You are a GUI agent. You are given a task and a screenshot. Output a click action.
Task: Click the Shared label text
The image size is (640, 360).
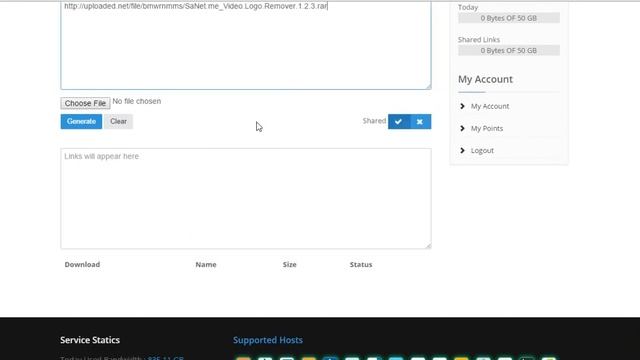[x=374, y=121]
